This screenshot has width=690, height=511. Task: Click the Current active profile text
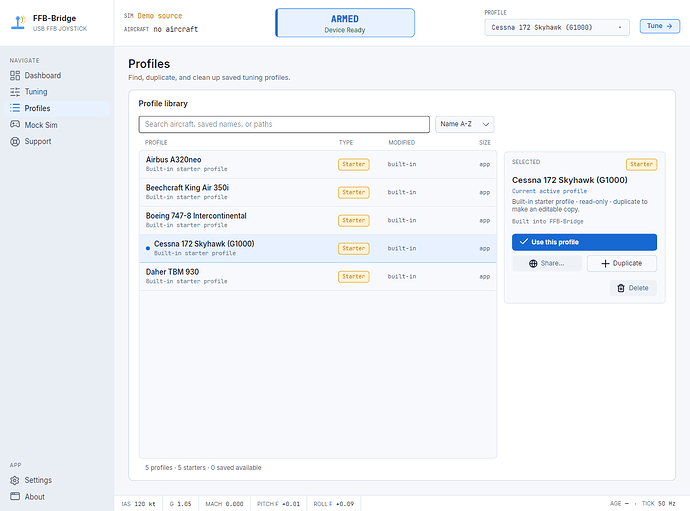pyautogui.click(x=549, y=191)
